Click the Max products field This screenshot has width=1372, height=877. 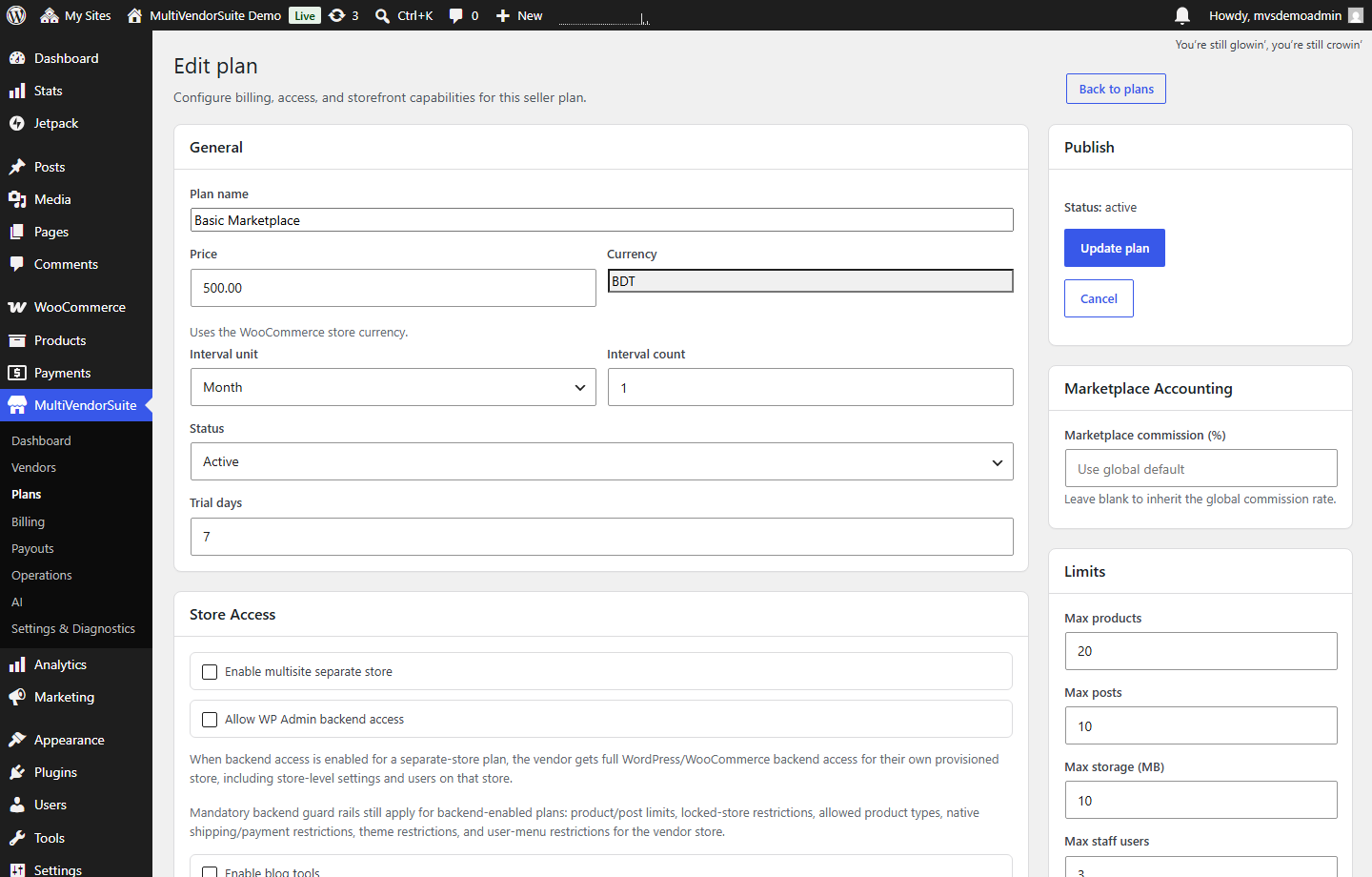pyautogui.click(x=1200, y=651)
